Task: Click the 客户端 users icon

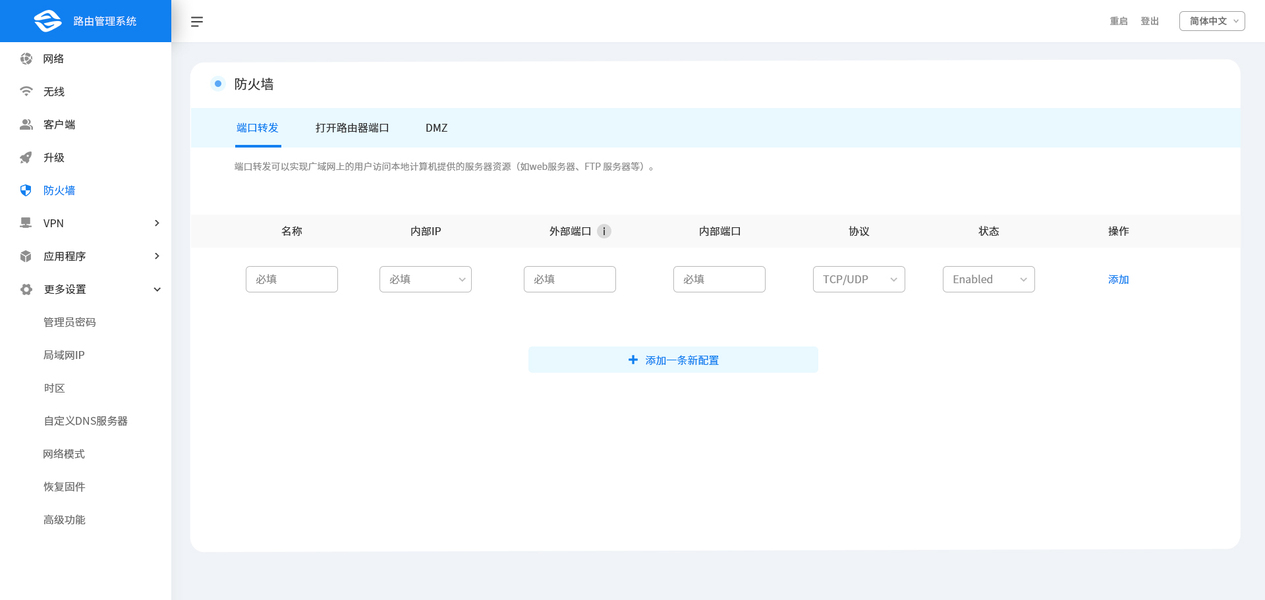Action: pyautogui.click(x=26, y=124)
